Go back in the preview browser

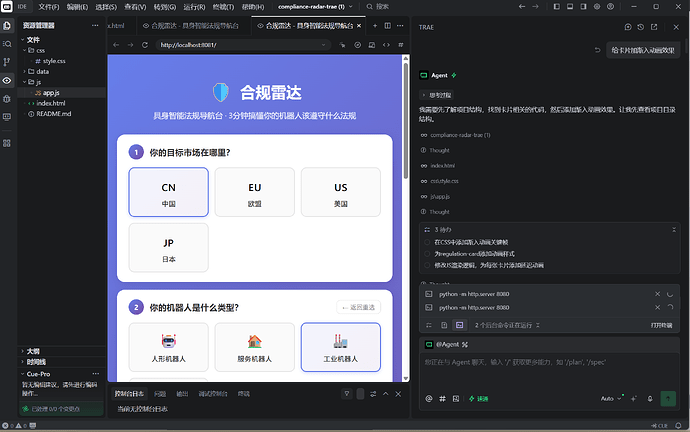(x=116, y=45)
